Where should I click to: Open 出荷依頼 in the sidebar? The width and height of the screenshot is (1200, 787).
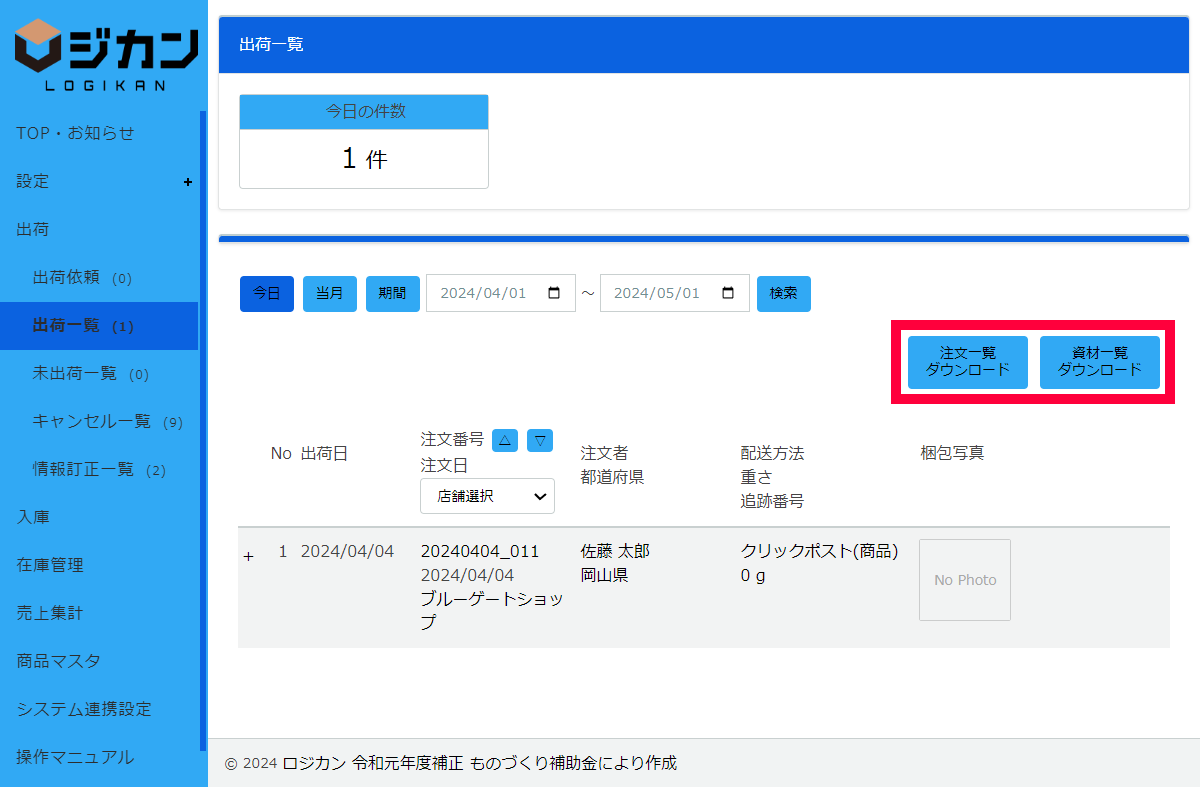(x=82, y=278)
